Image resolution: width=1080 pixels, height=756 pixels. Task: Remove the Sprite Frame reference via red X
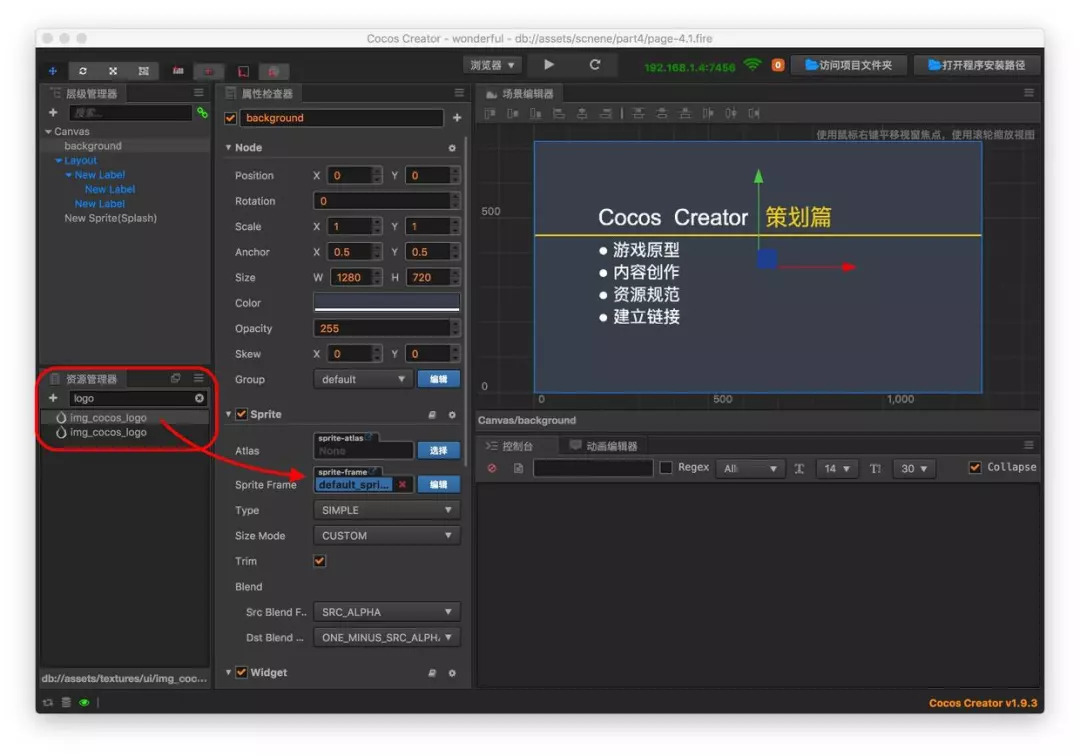point(402,484)
